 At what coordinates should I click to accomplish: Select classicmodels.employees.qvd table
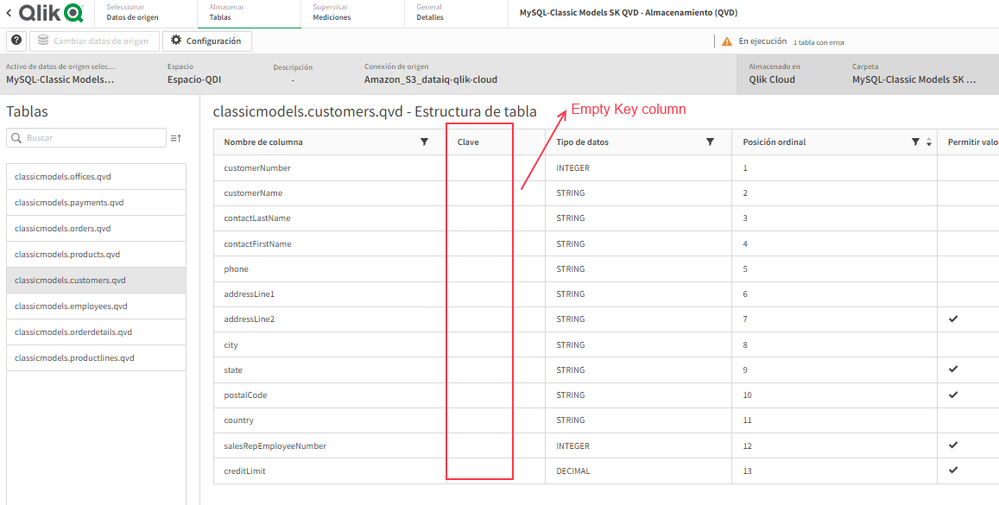[x=96, y=306]
